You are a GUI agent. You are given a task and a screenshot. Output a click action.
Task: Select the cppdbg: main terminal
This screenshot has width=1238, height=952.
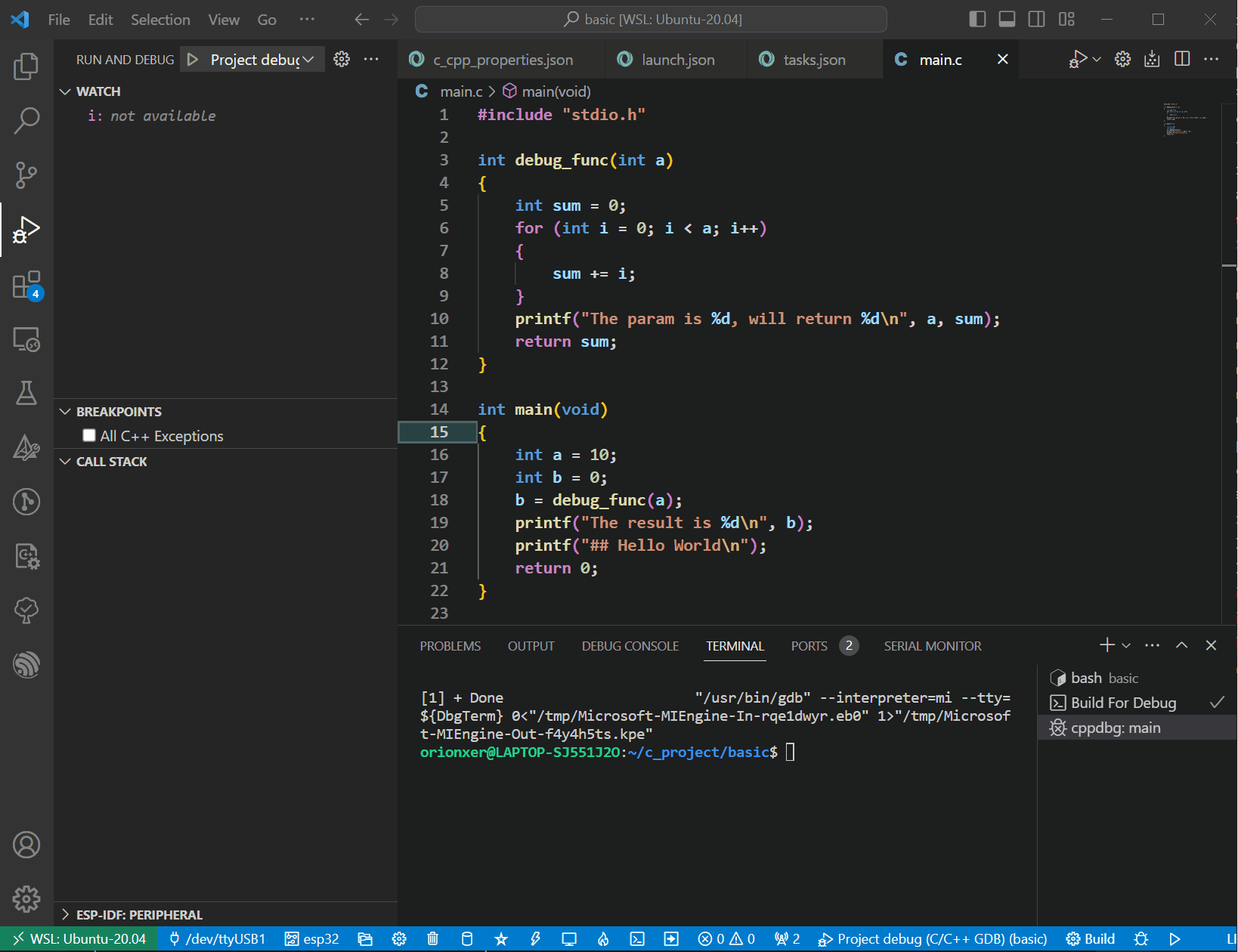1137,728
